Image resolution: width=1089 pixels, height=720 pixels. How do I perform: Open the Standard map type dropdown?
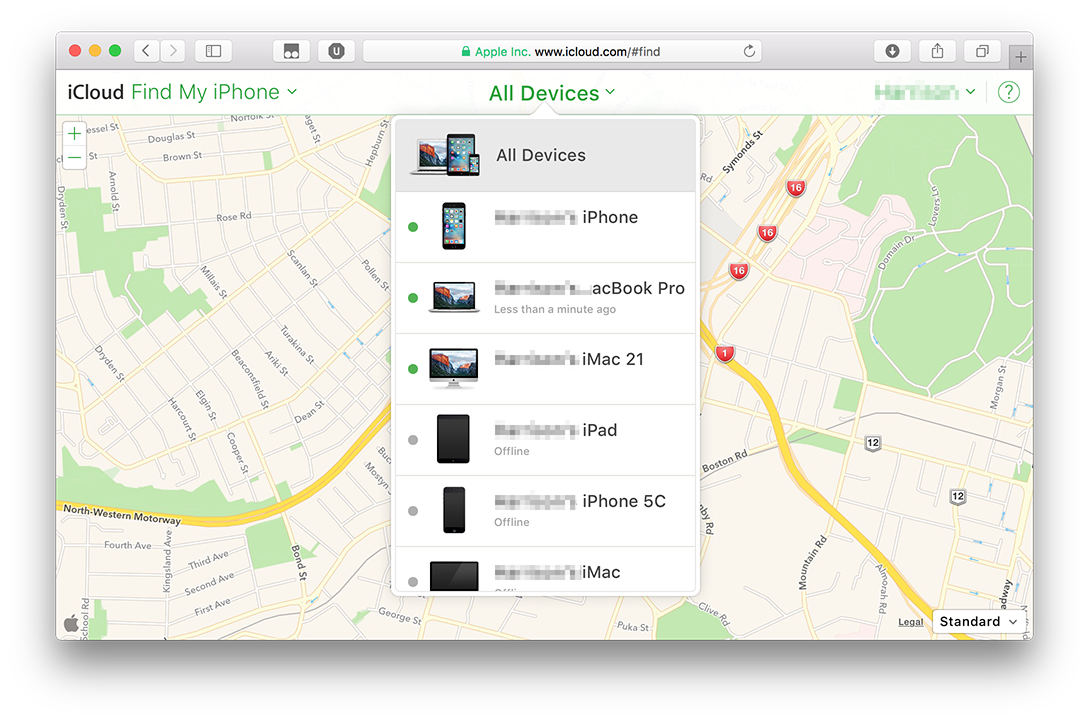(x=979, y=621)
